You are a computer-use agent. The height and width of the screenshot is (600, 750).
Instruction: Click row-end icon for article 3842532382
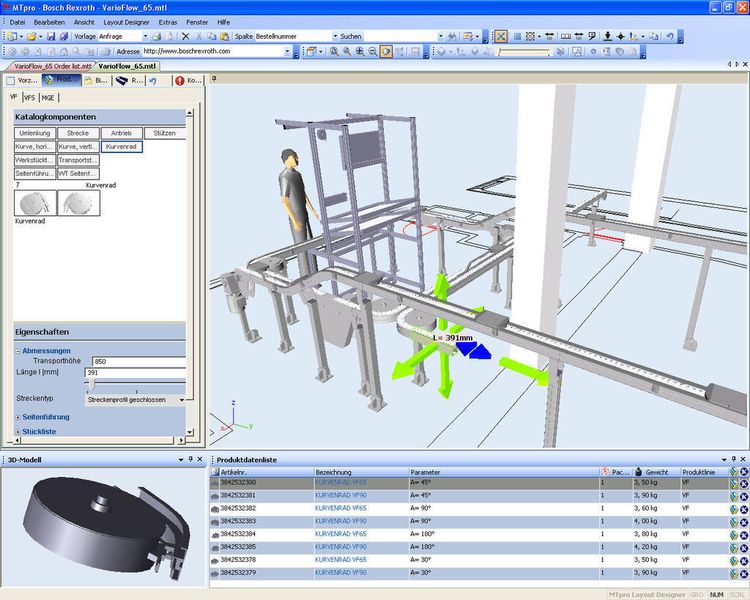coord(734,510)
